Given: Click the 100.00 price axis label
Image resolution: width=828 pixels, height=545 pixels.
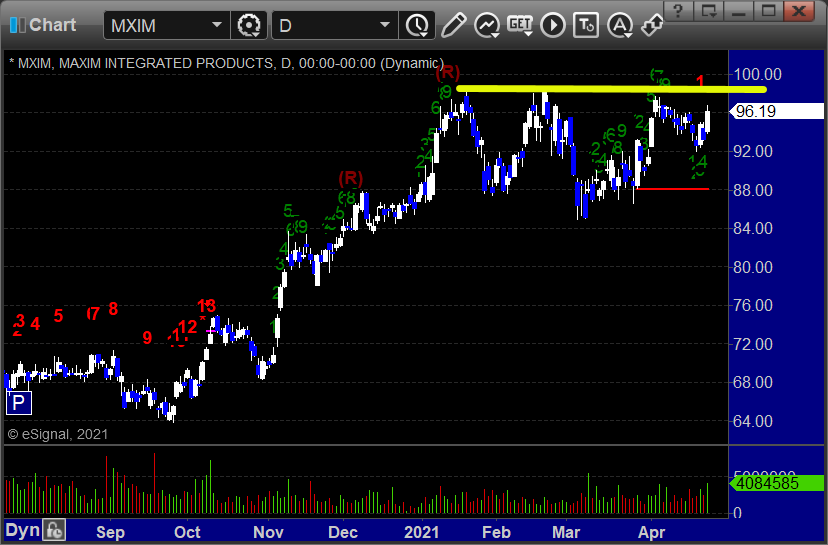Looking at the screenshot, I should coord(758,74).
